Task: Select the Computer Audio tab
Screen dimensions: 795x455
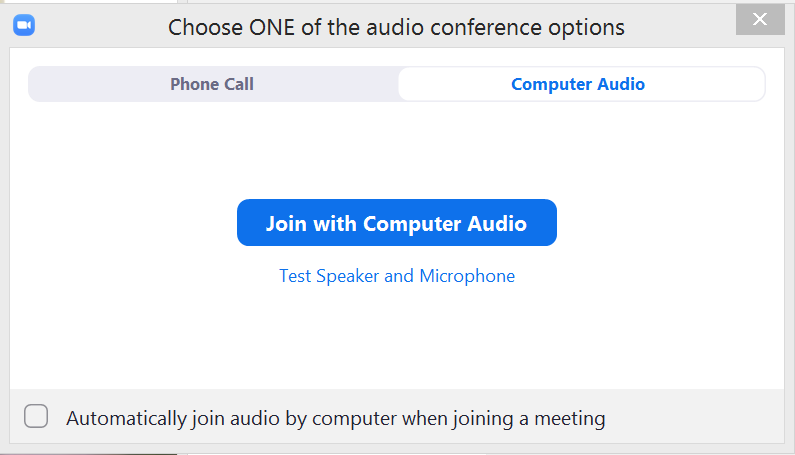Action: pos(578,84)
